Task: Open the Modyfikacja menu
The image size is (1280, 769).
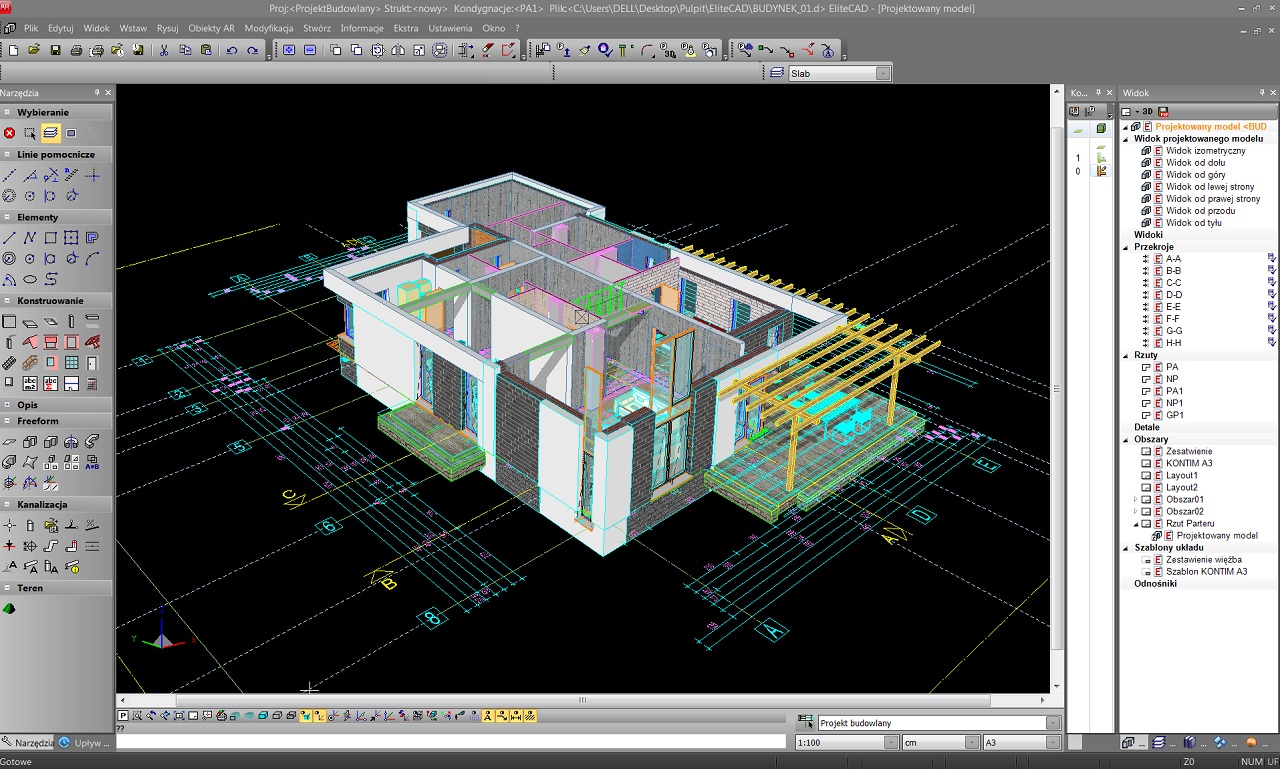Action: [269, 28]
